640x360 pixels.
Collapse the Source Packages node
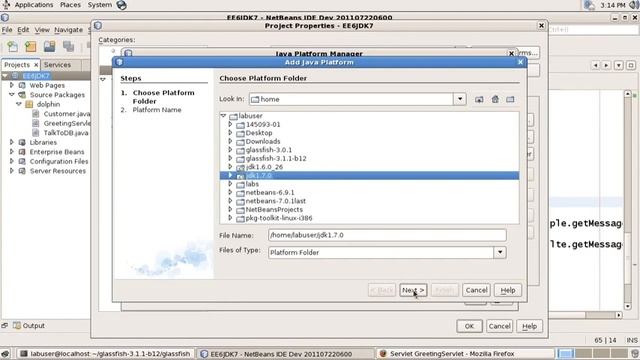pyautogui.click(x=11, y=95)
